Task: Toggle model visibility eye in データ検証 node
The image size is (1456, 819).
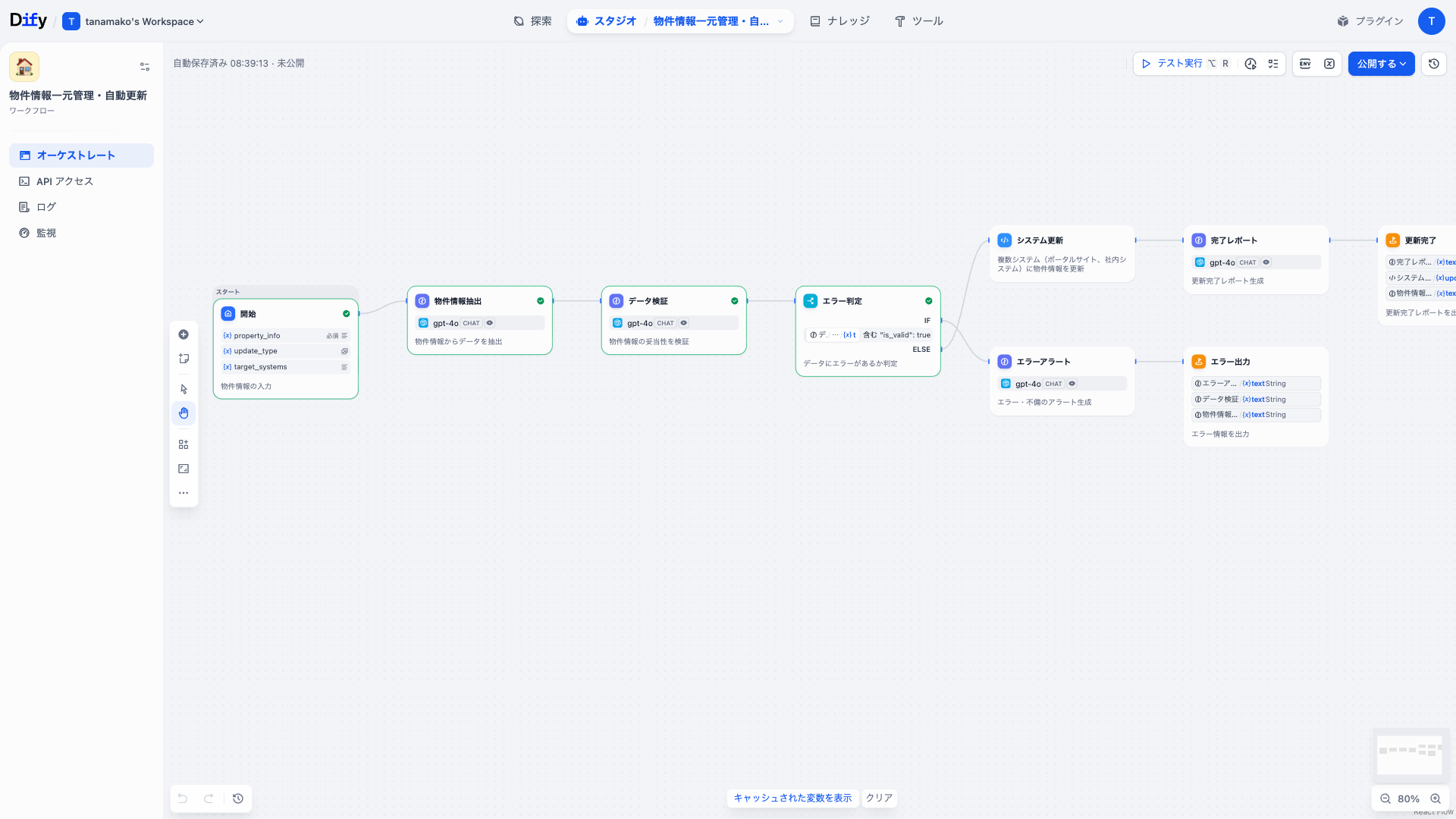Action: (683, 322)
